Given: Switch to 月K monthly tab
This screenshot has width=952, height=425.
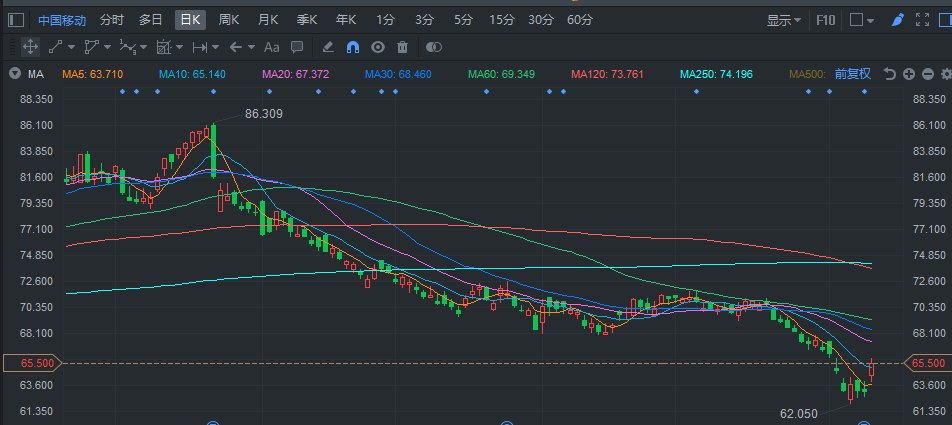Looking at the screenshot, I should pyautogui.click(x=268, y=20).
